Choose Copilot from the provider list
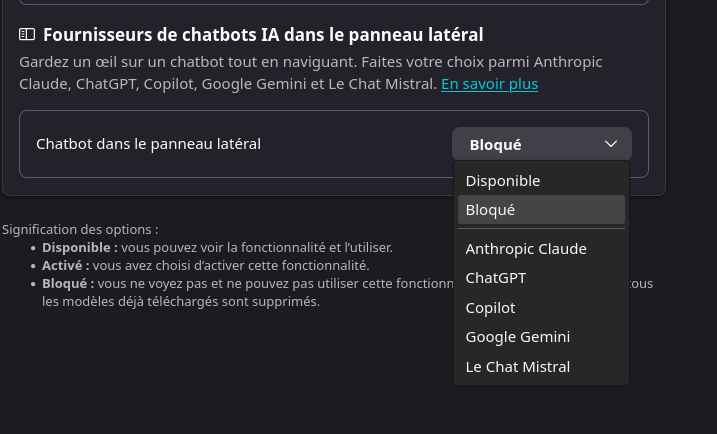This screenshot has height=434, width=717. [490, 308]
